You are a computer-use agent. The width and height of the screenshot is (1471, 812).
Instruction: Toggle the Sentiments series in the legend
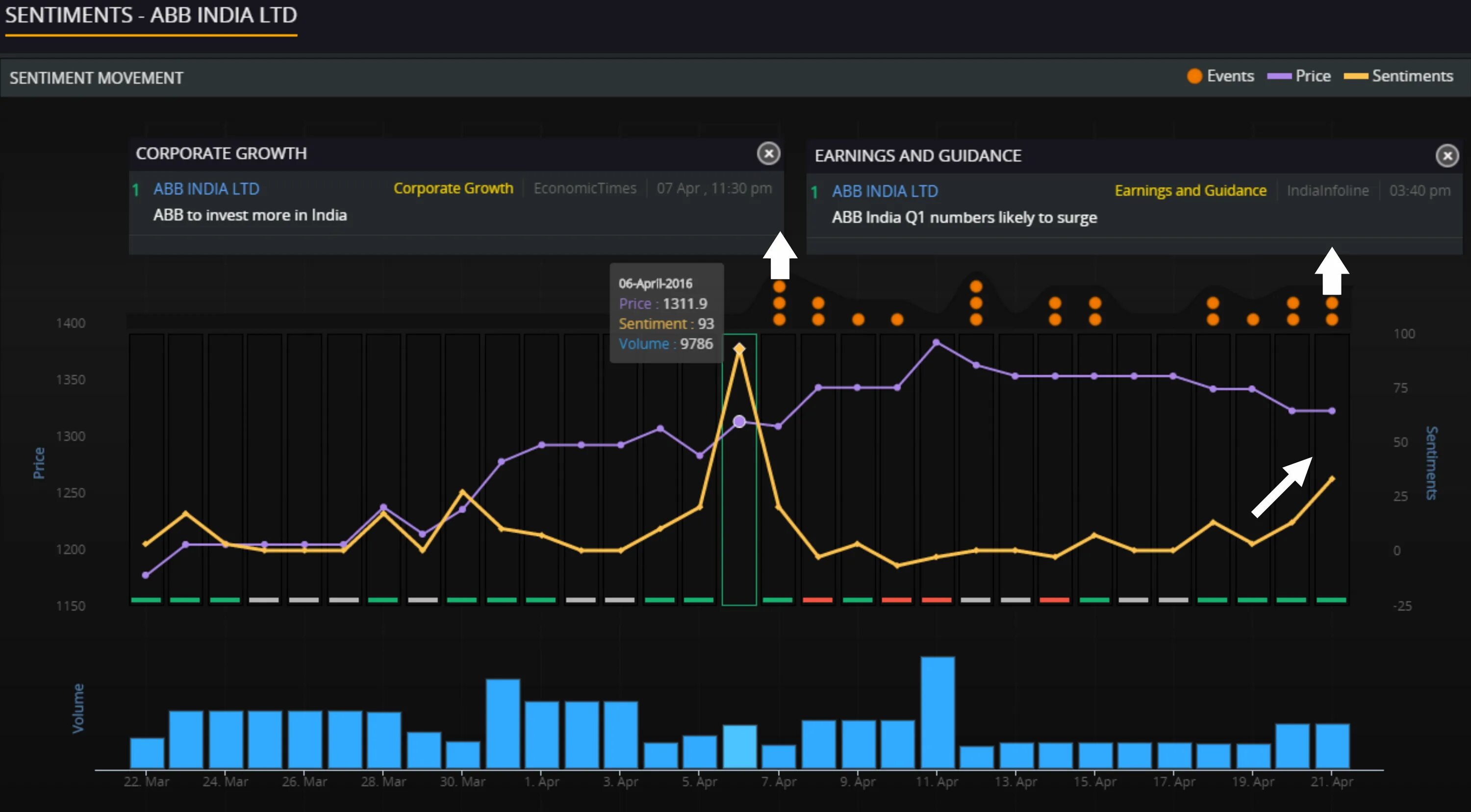pos(1398,76)
